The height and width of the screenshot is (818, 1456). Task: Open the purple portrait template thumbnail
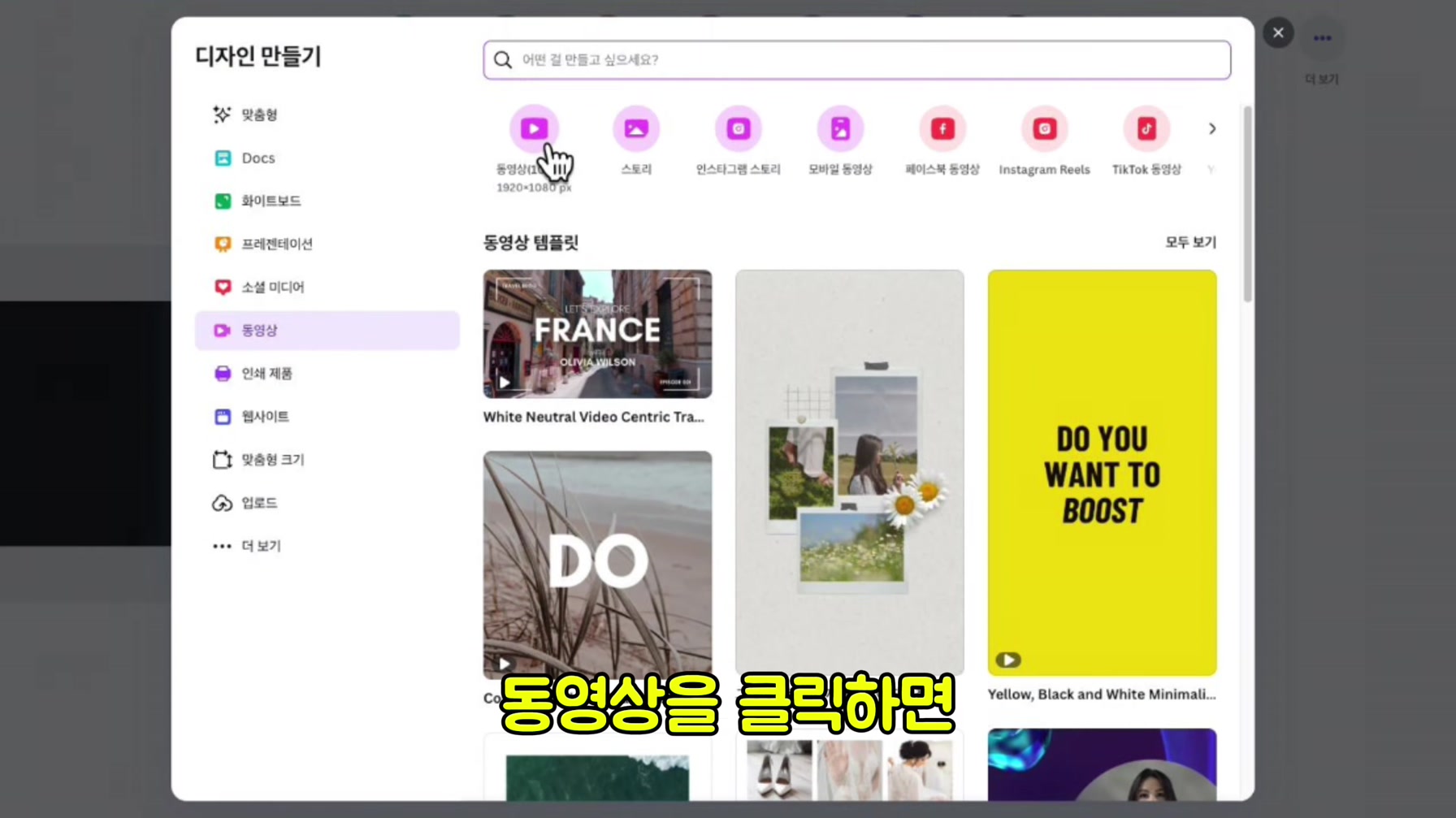(1102, 764)
